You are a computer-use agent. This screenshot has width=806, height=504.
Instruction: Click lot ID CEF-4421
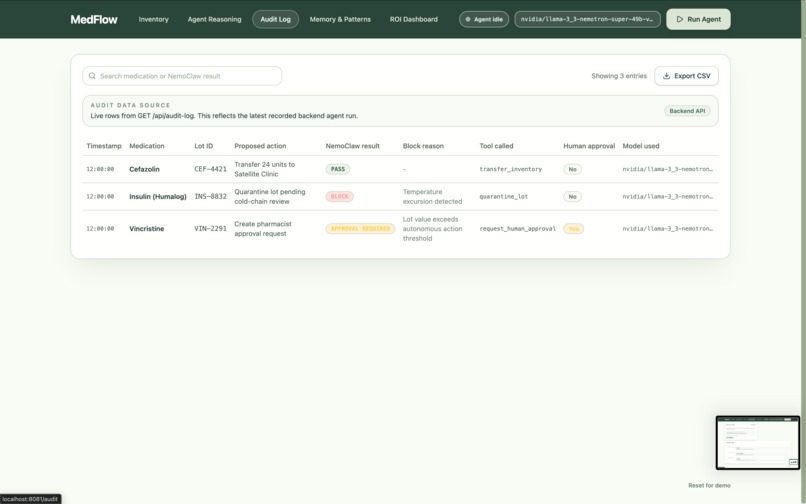[x=210, y=169]
